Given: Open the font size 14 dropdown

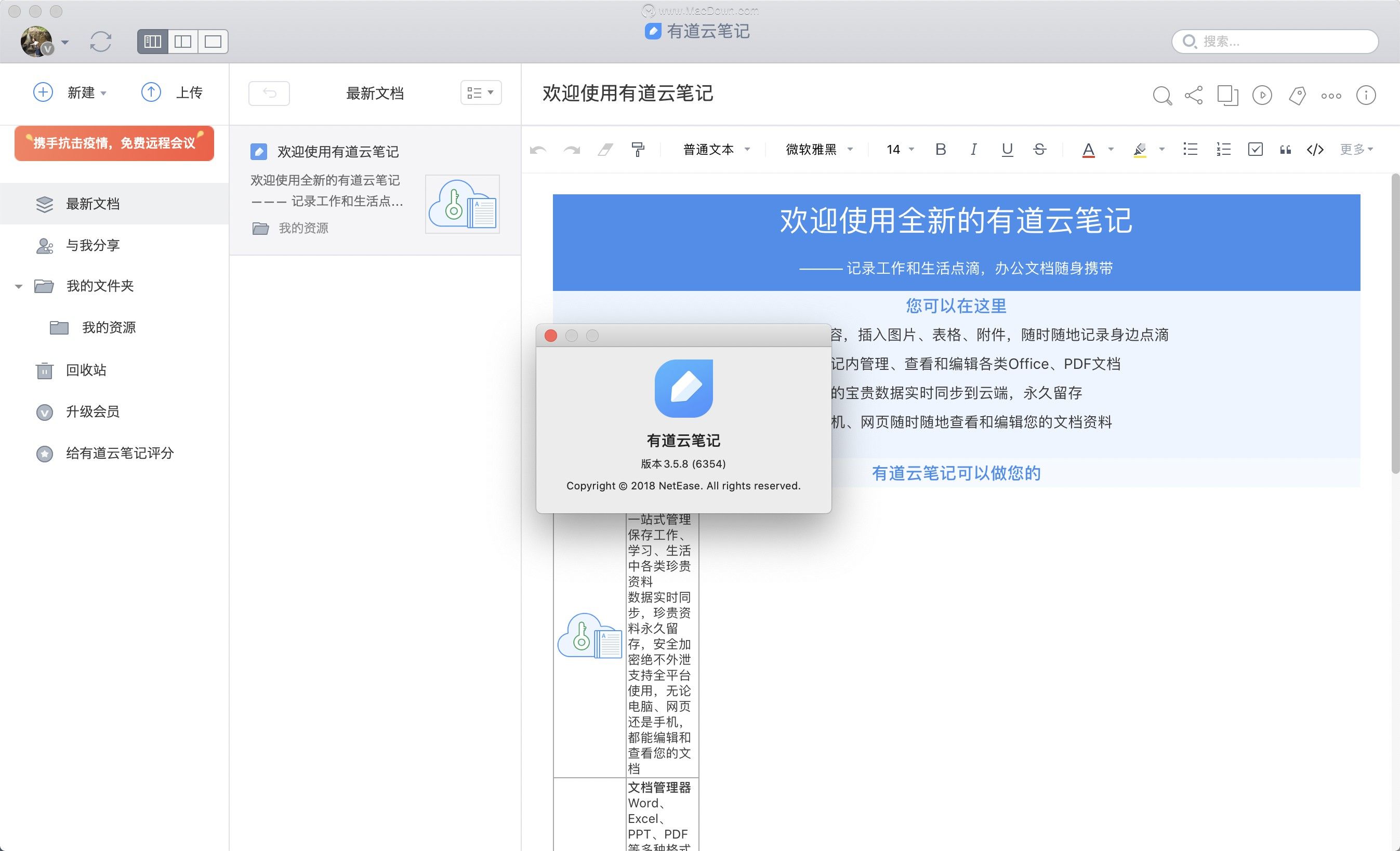Looking at the screenshot, I should point(900,150).
